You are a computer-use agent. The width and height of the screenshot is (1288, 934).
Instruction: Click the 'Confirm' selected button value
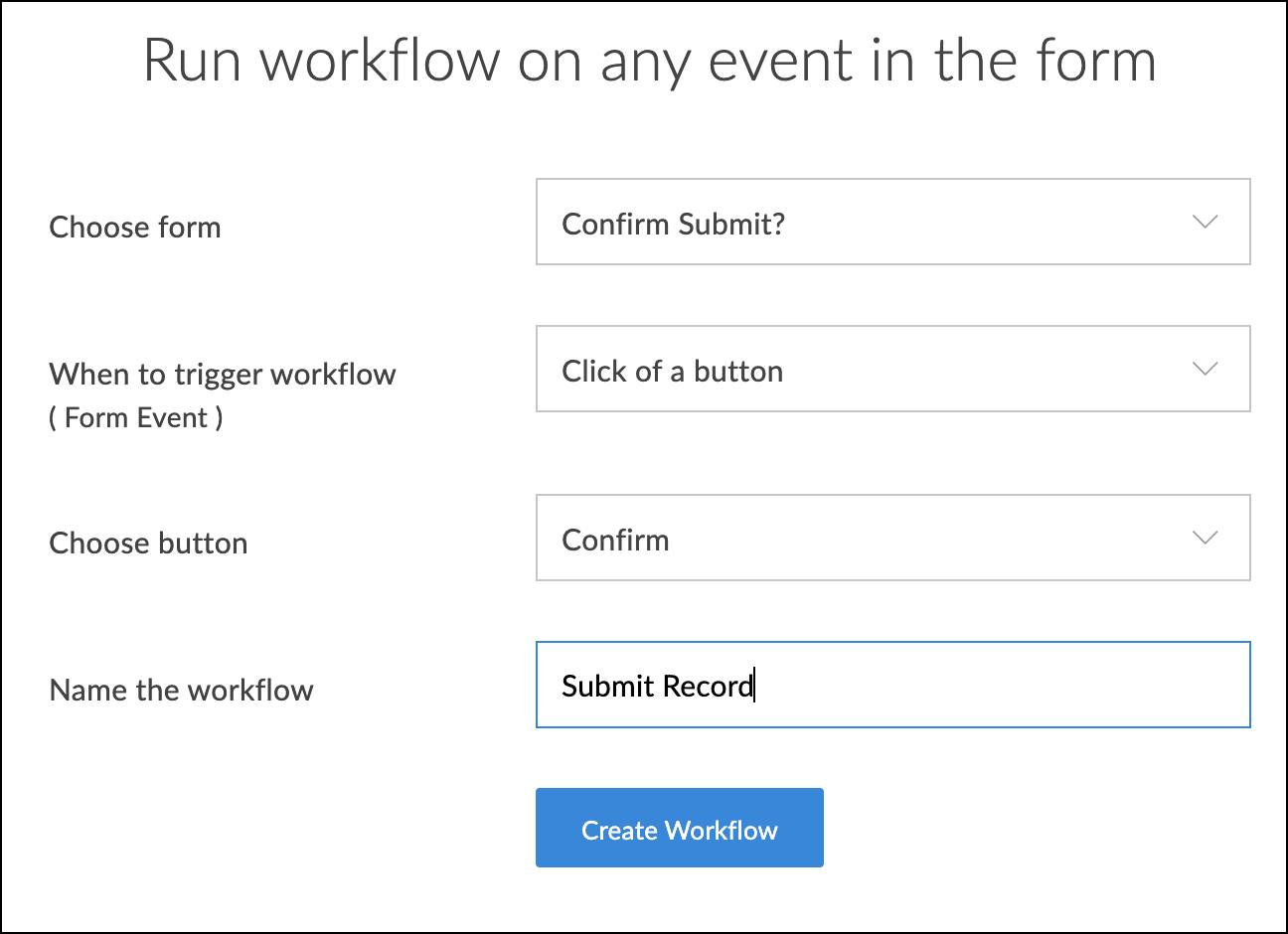pos(615,540)
